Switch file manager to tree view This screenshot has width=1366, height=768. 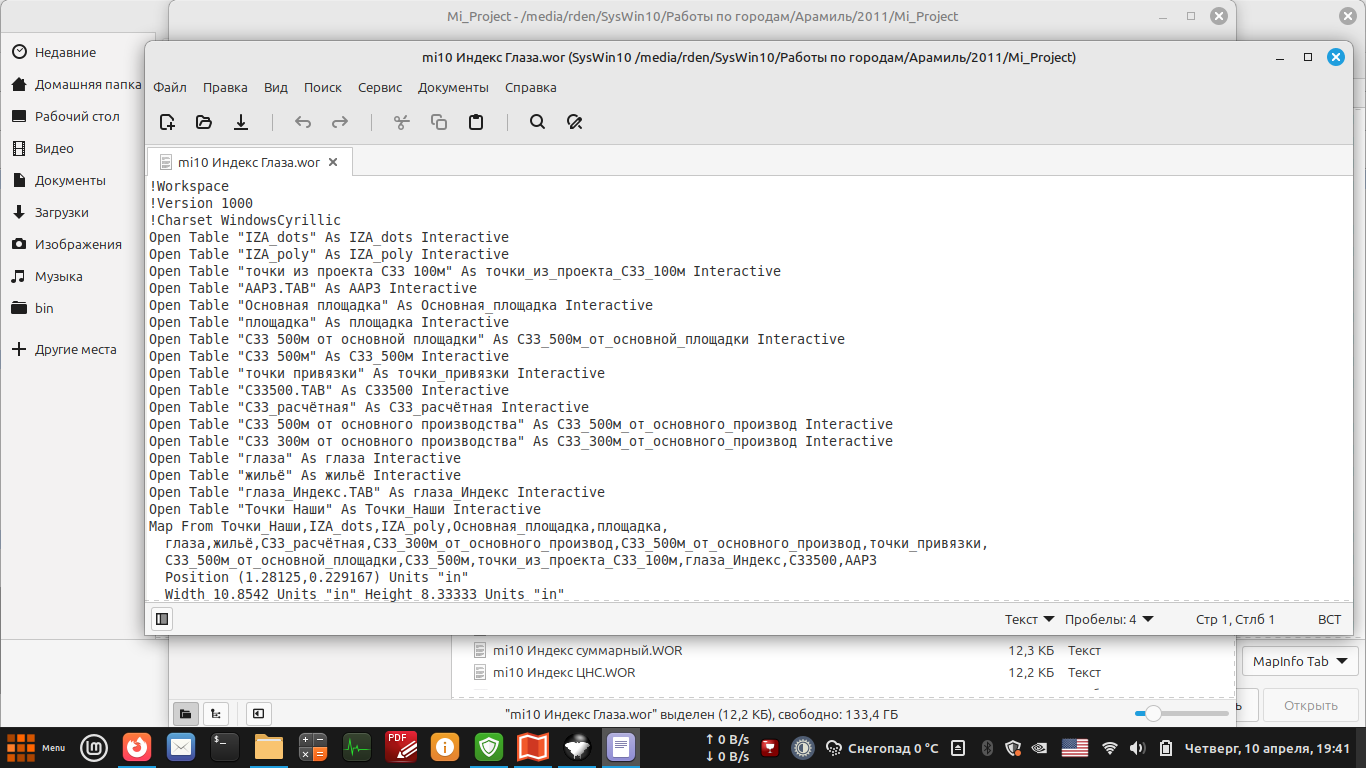(214, 713)
